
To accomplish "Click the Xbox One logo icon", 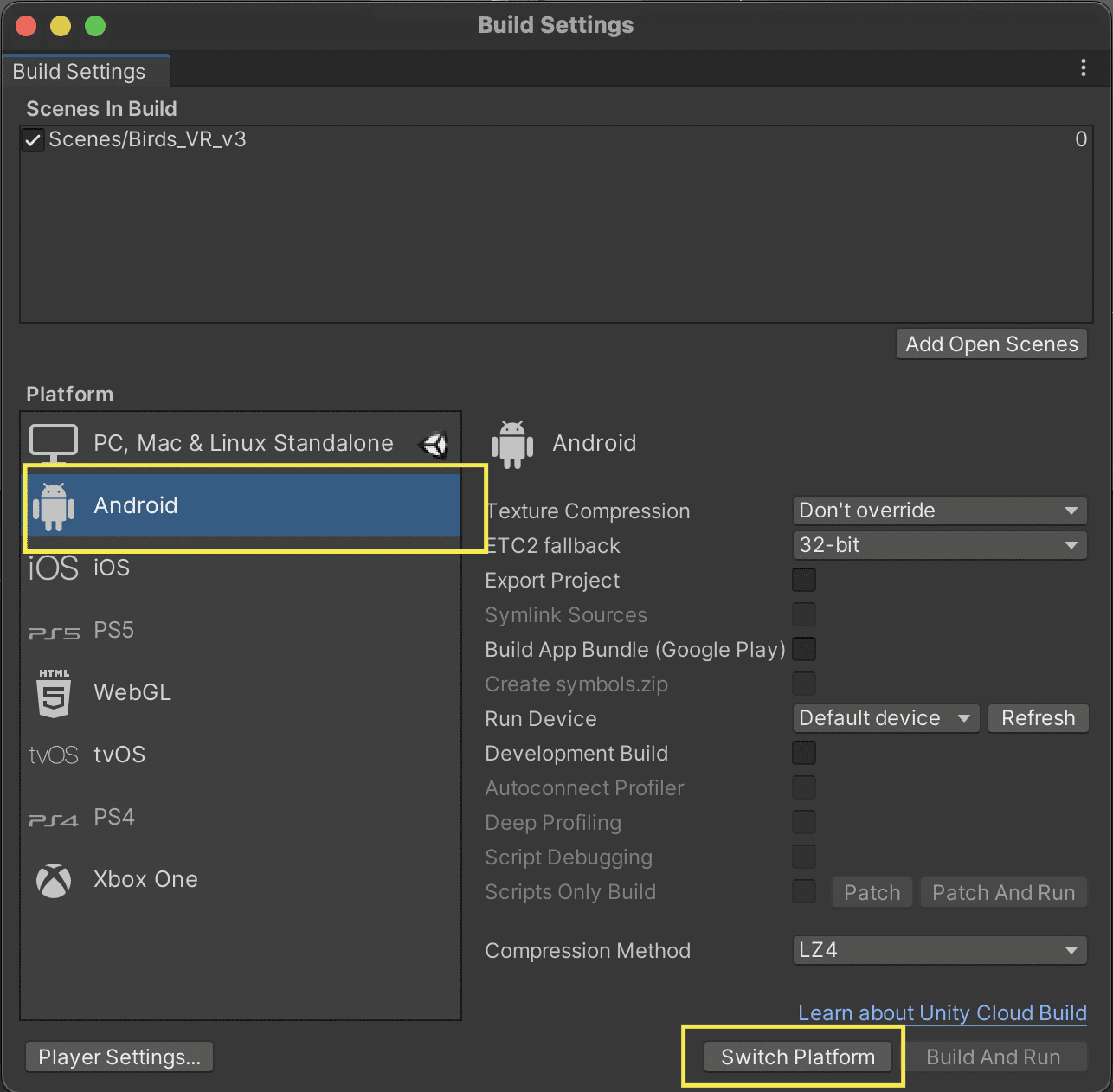I will 54,881.
